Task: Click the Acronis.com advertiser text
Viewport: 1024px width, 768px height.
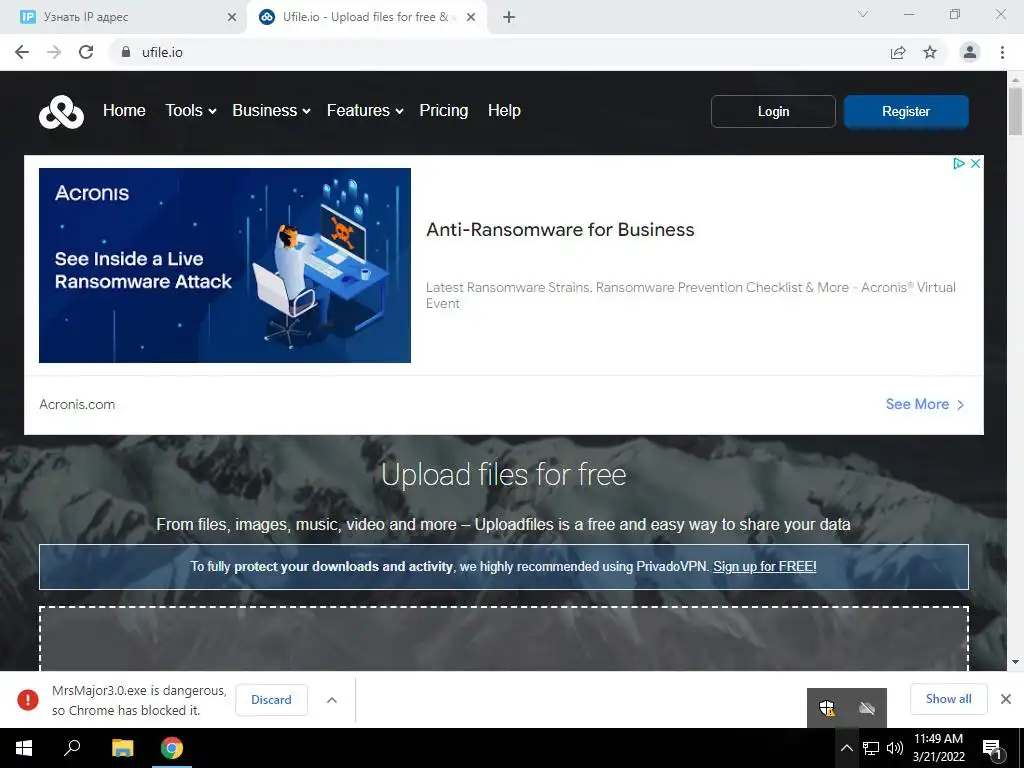Action: (77, 404)
